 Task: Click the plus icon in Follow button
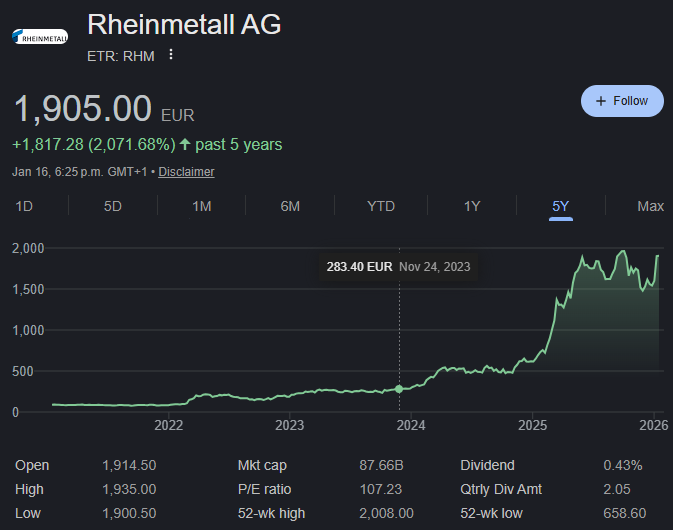click(x=601, y=101)
